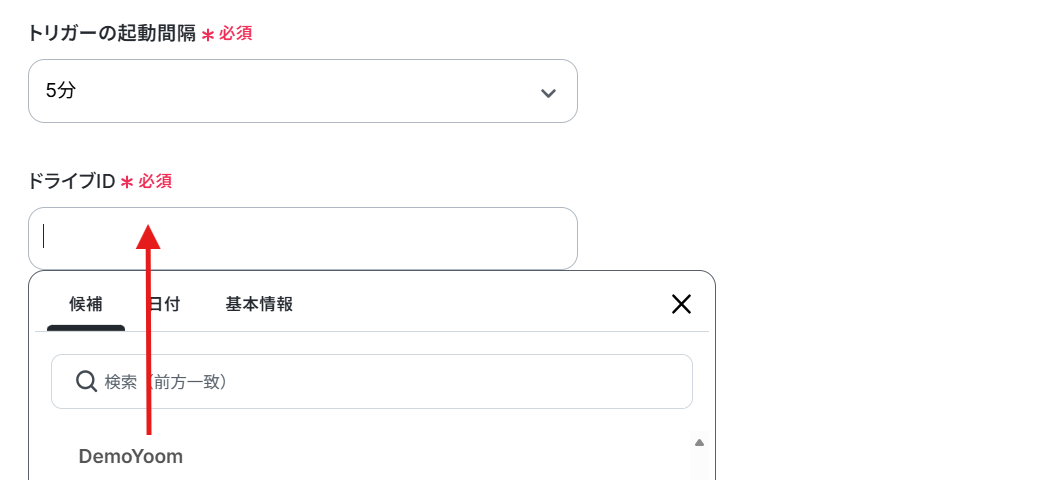Open the トリガーの起動間隔 dropdown

click(302, 91)
